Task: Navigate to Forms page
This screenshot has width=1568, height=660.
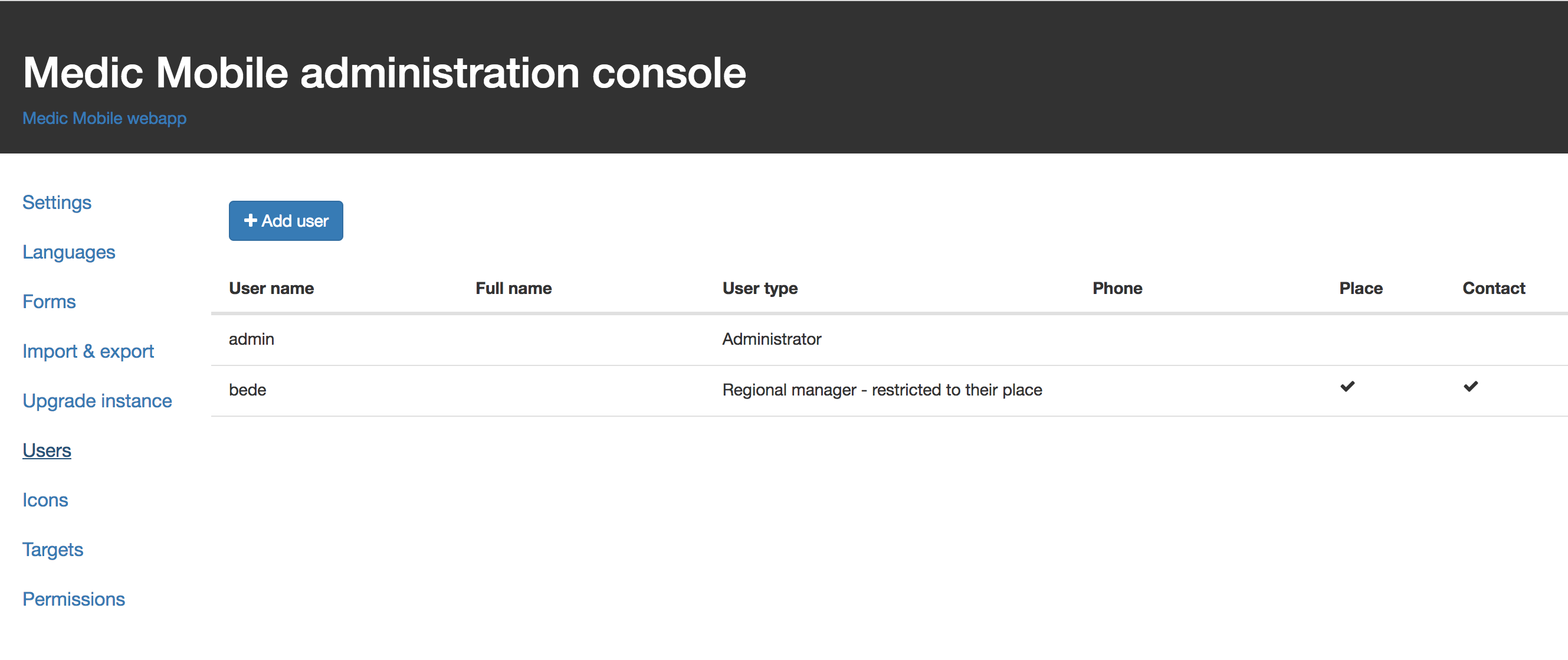Action: coord(49,302)
